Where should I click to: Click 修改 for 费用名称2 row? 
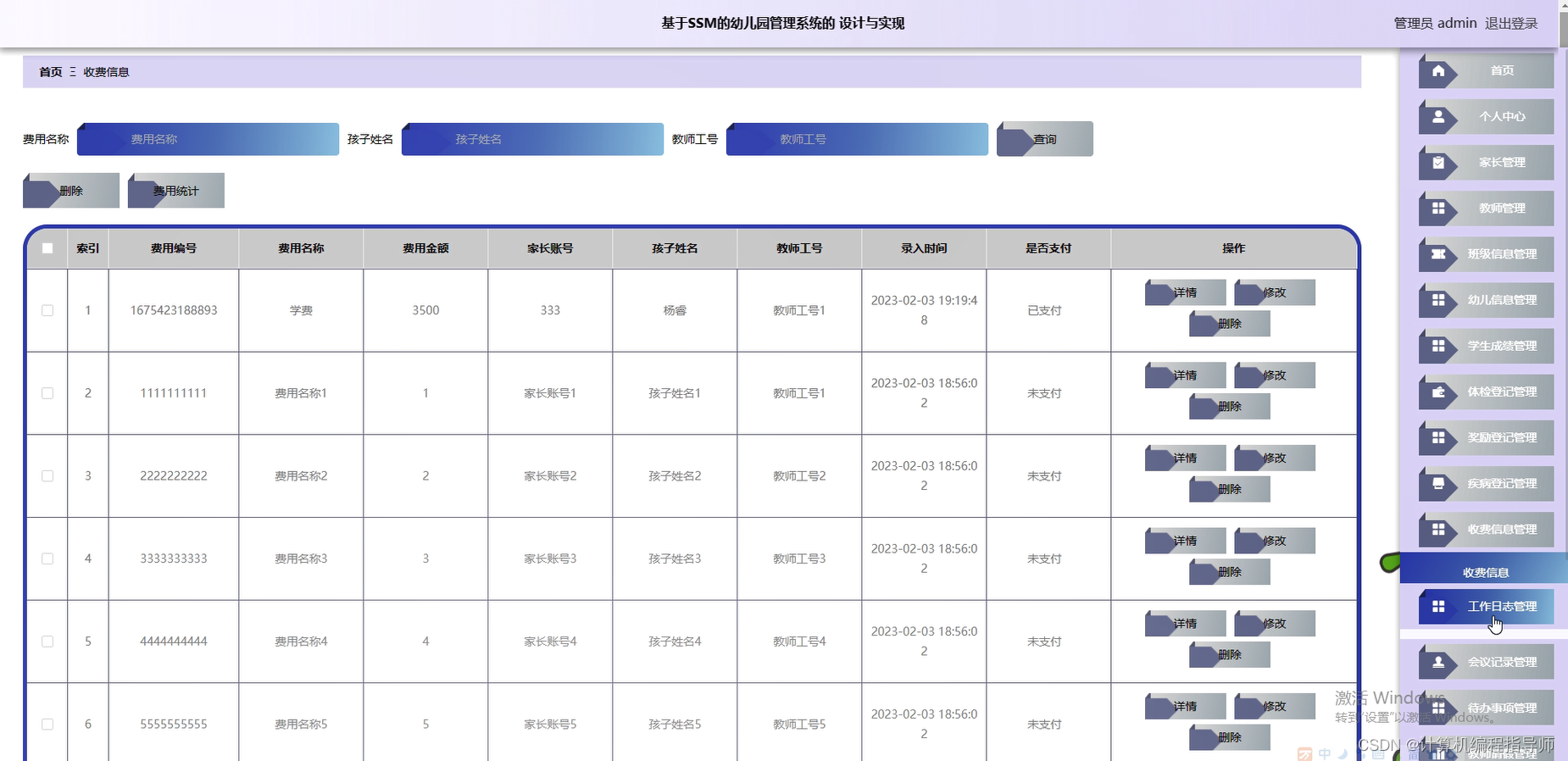point(1275,458)
